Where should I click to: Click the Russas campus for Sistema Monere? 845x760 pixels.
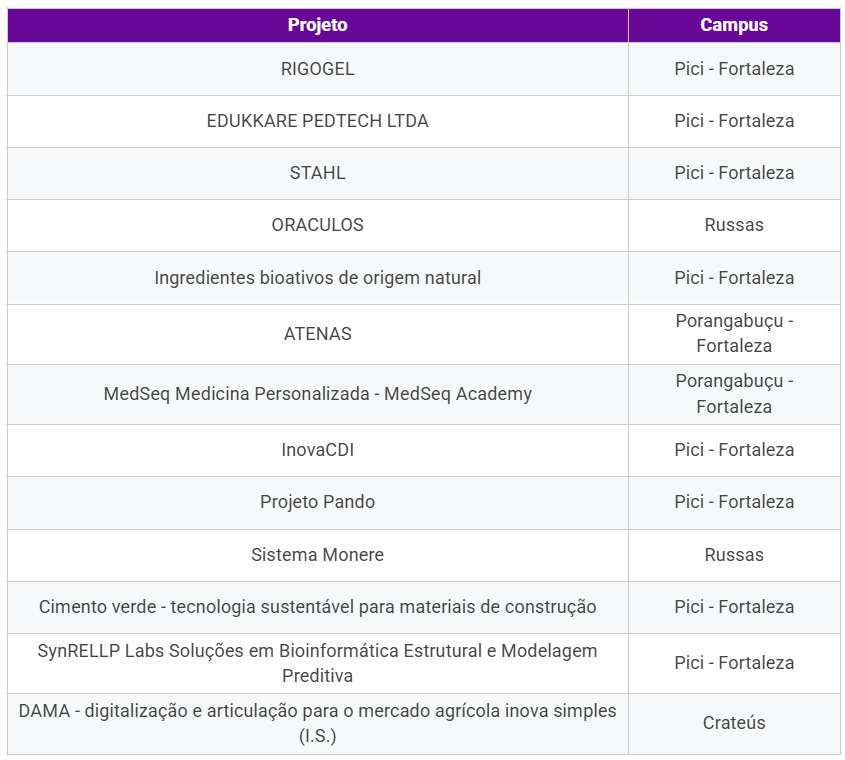click(x=734, y=554)
